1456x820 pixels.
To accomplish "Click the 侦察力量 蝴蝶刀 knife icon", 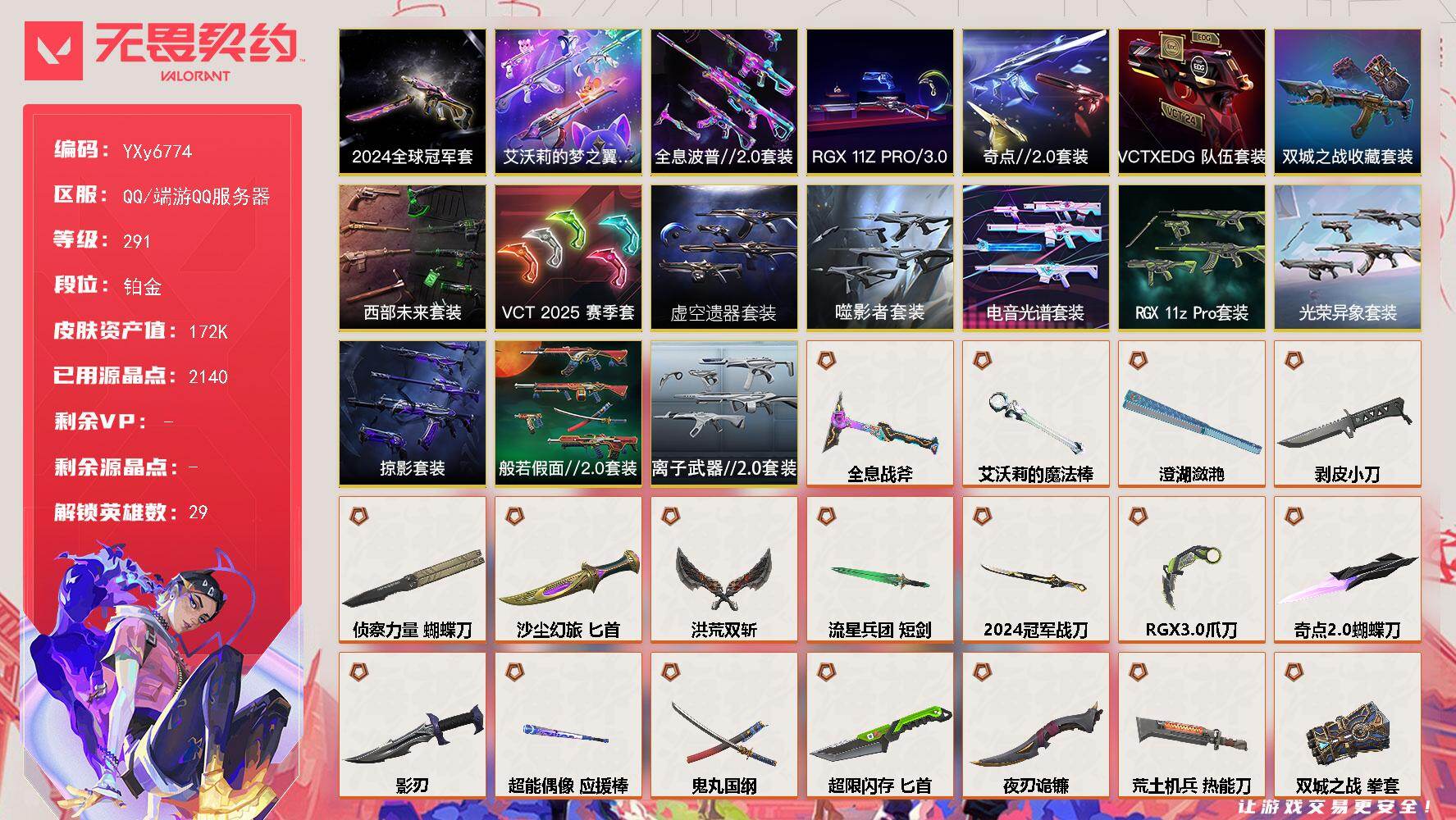I will 413,579.
